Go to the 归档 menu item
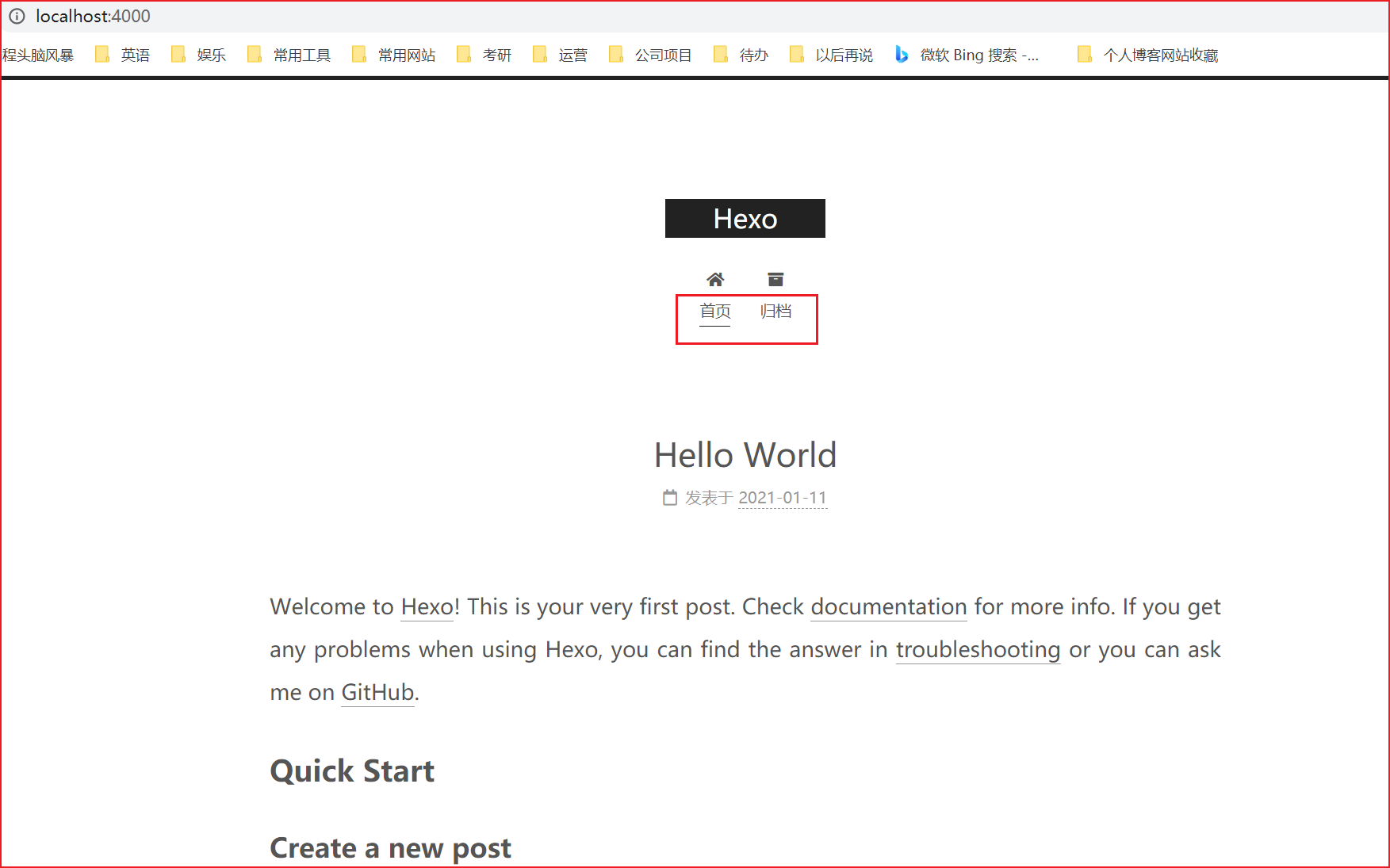1390x868 pixels. tap(775, 311)
